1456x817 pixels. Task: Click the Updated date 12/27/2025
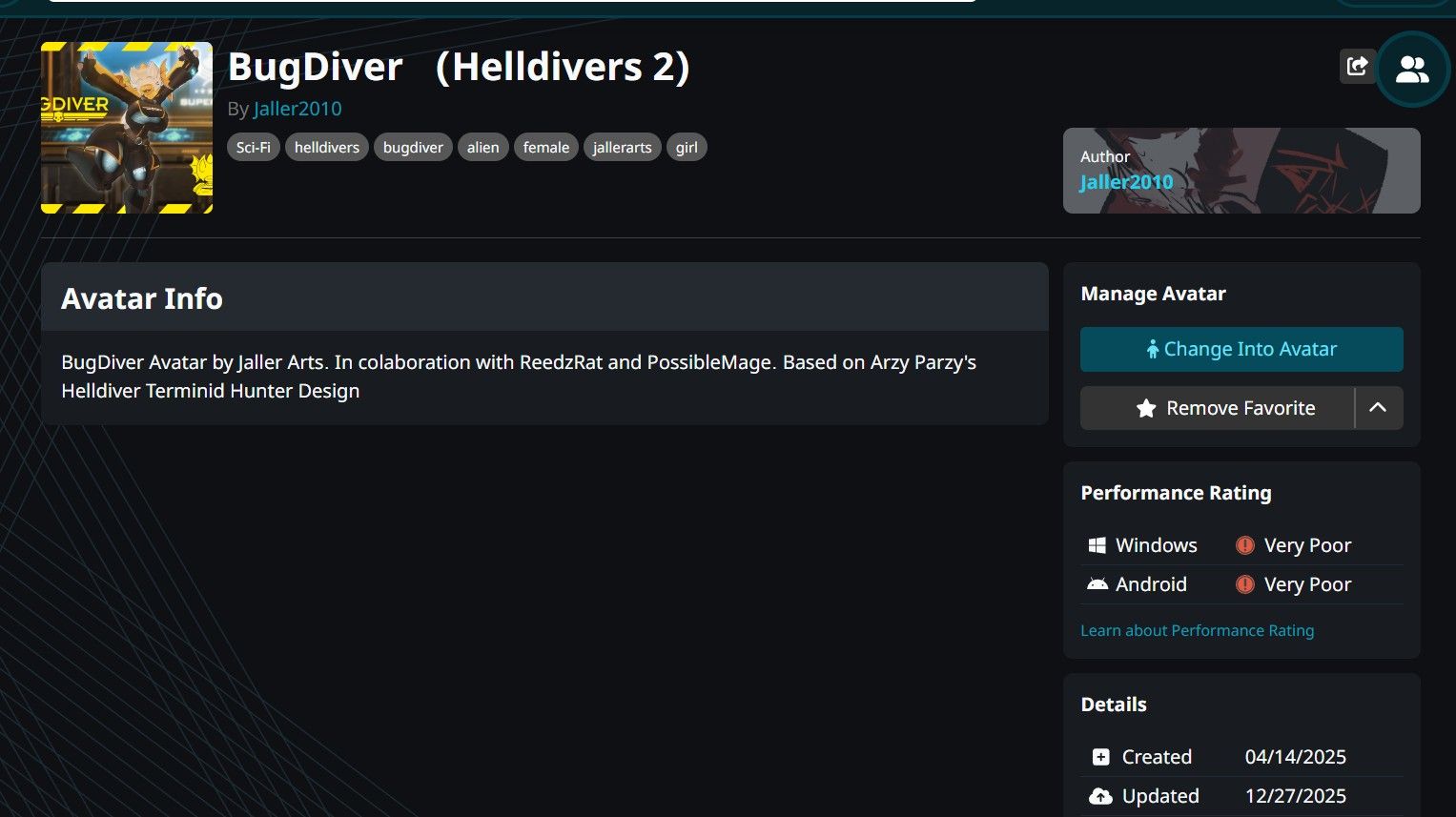pos(1296,796)
